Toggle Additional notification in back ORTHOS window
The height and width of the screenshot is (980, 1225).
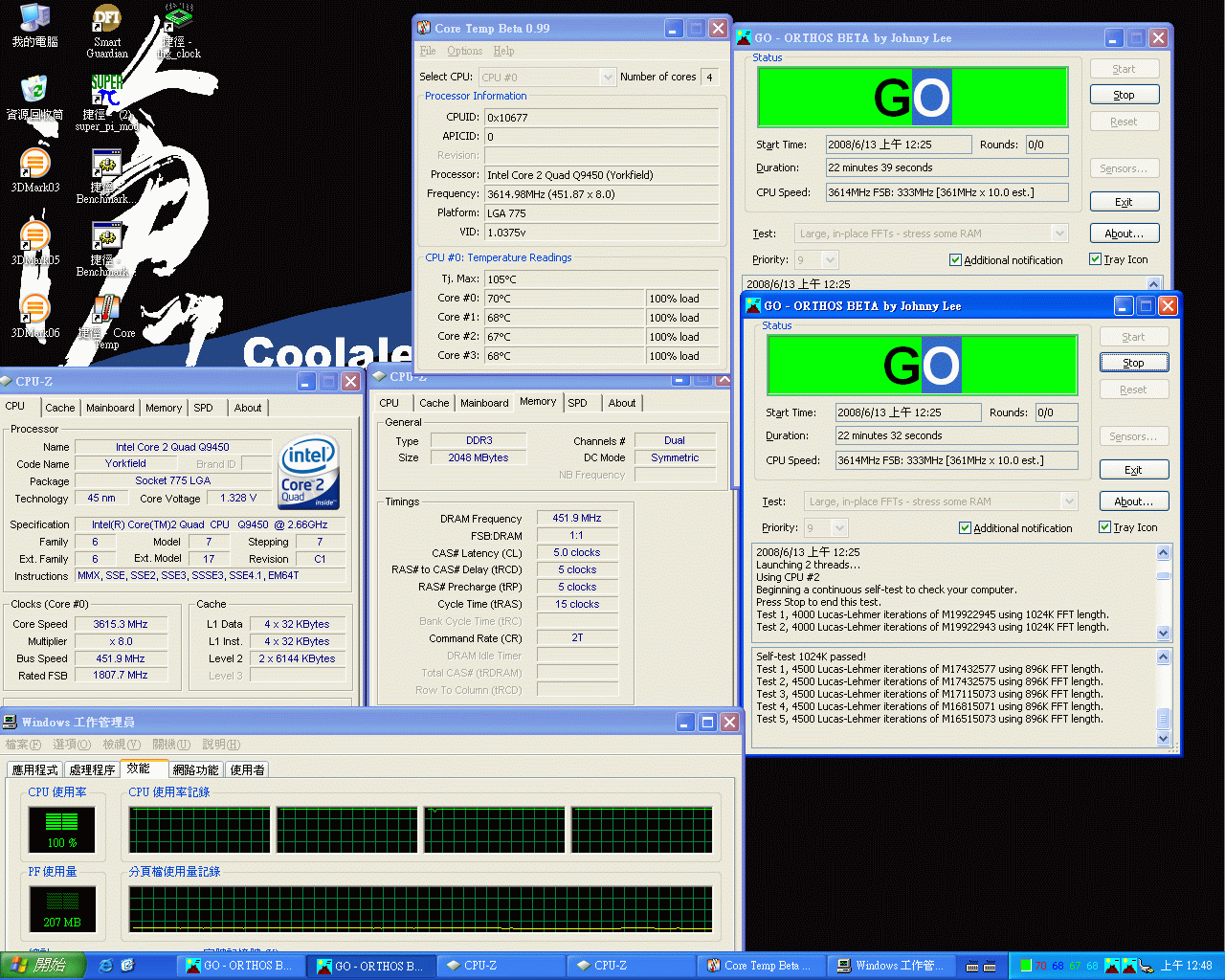coord(955,259)
